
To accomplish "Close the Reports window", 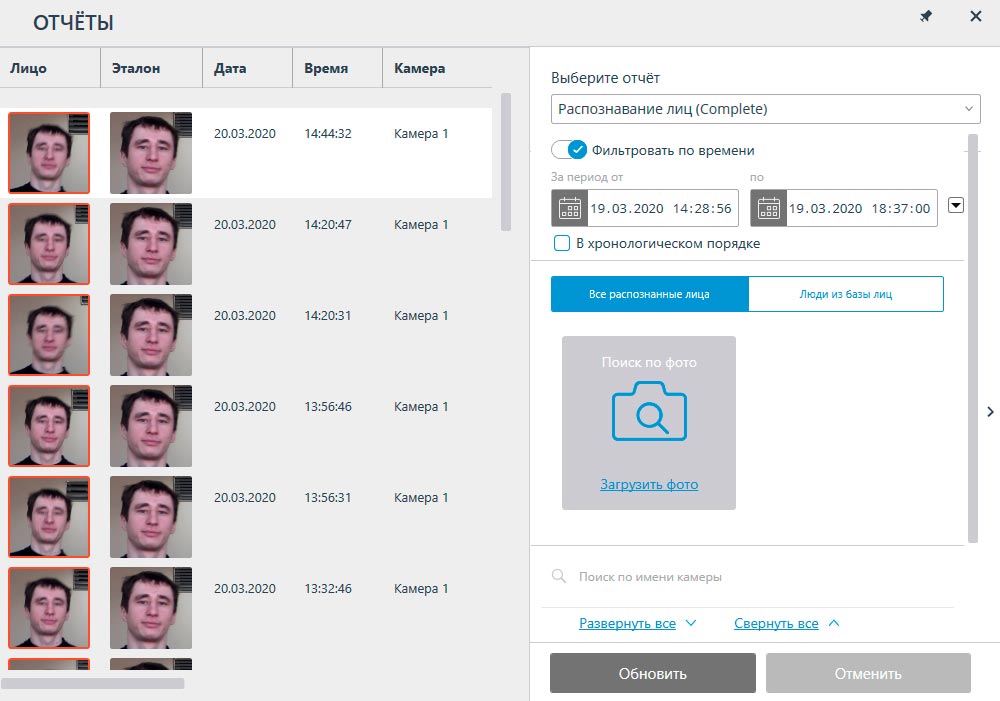I will 976,17.
